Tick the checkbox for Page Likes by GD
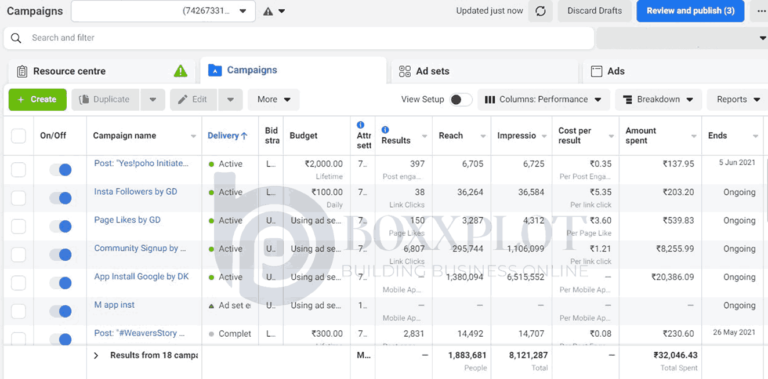Viewport: 768px width, 379px height. [19, 226]
